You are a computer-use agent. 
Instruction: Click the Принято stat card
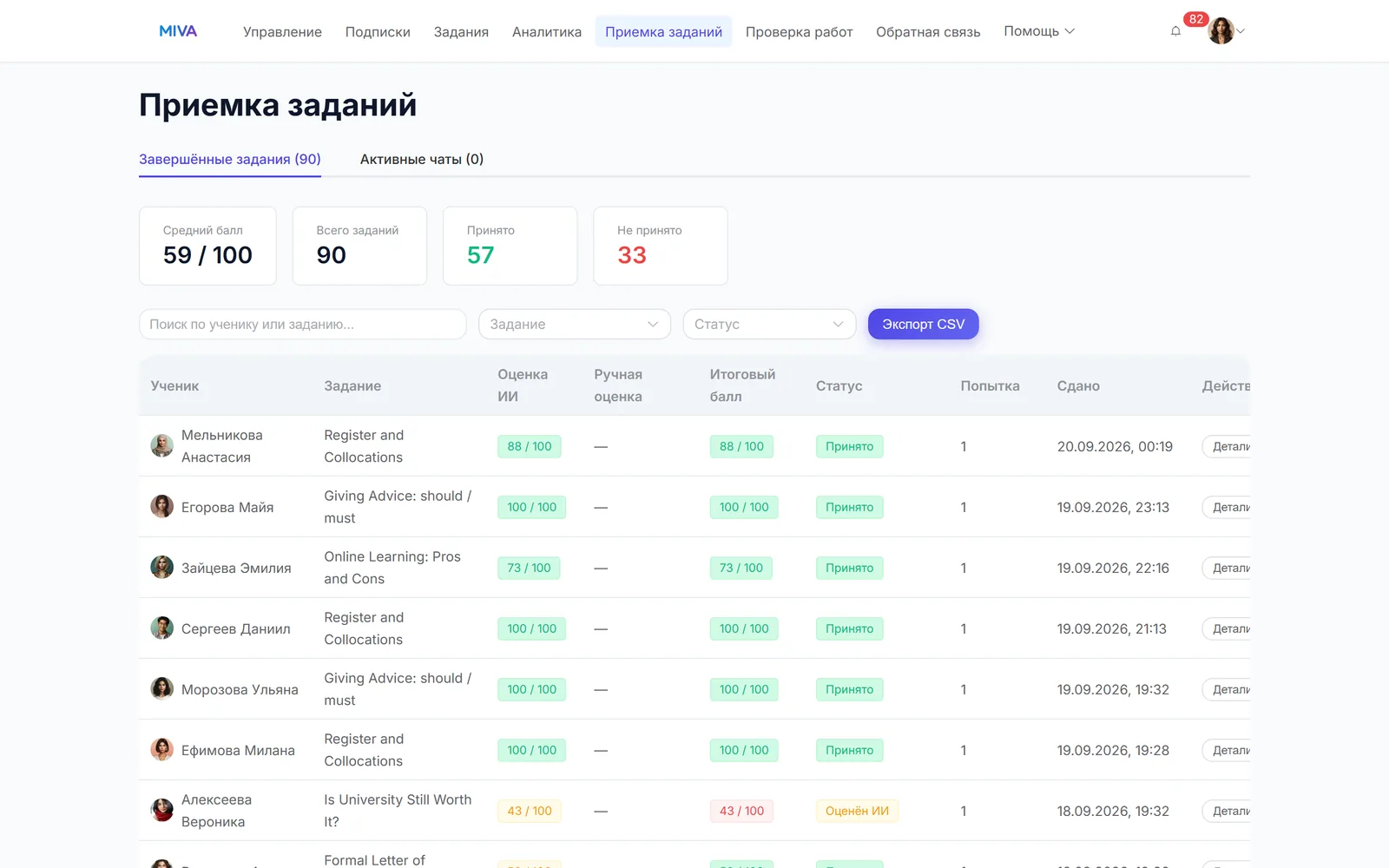(x=510, y=246)
